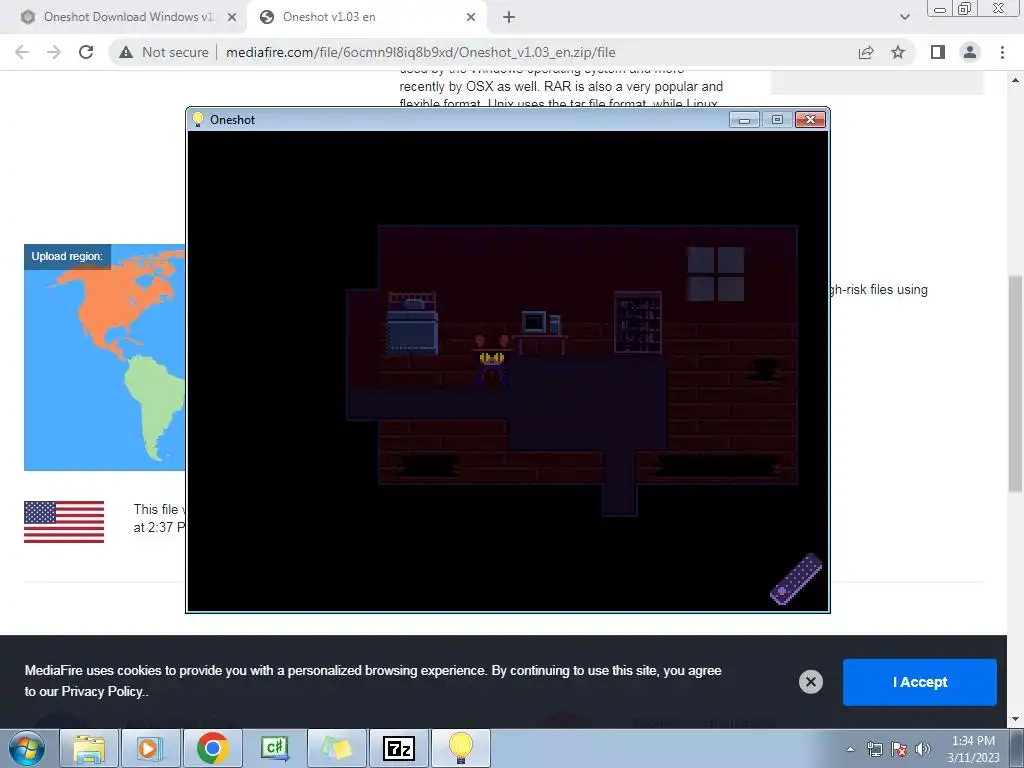
Task: Open the Chrome profile menu
Action: pos(970,52)
